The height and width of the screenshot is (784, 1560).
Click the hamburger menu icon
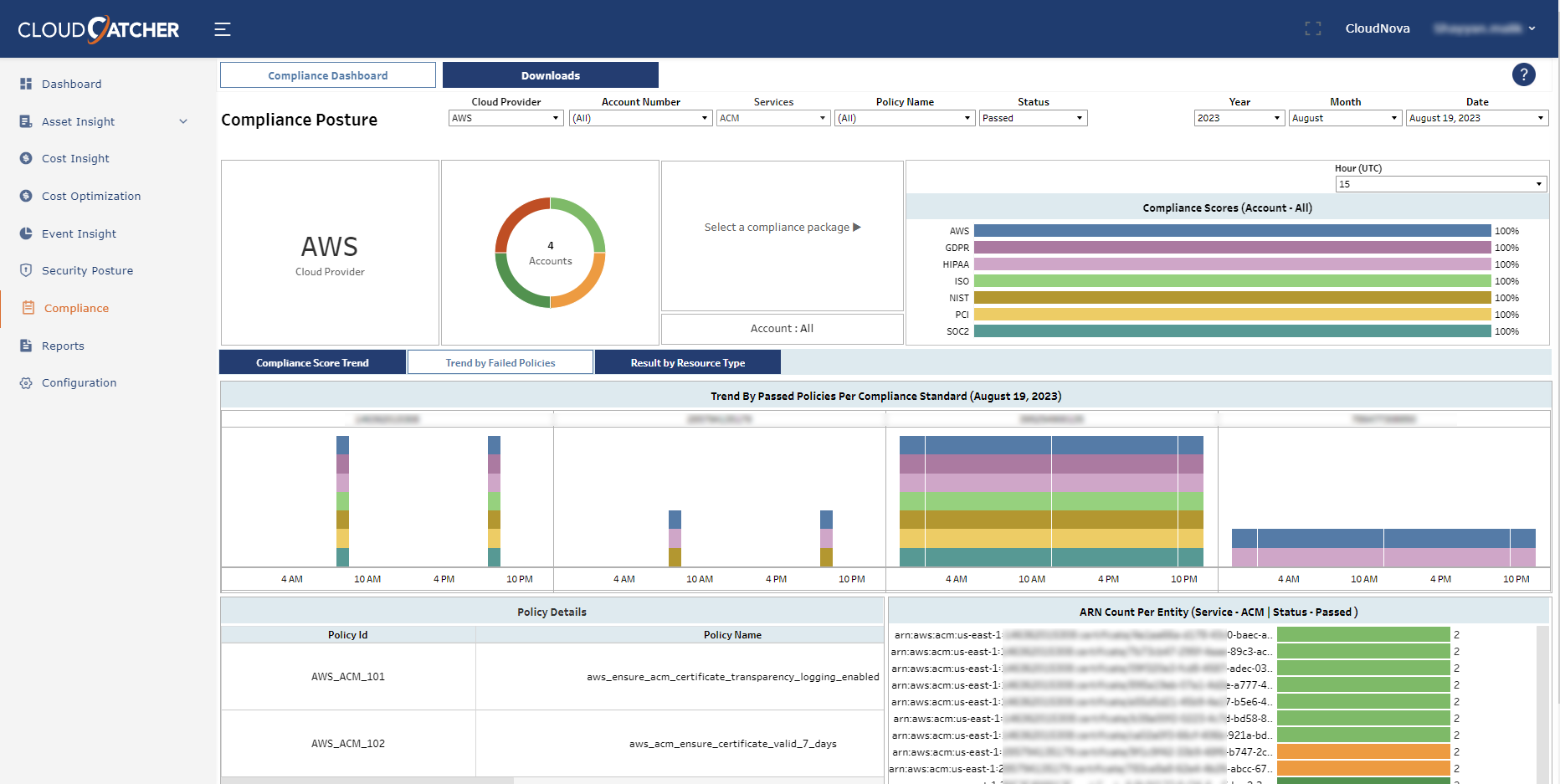click(222, 29)
